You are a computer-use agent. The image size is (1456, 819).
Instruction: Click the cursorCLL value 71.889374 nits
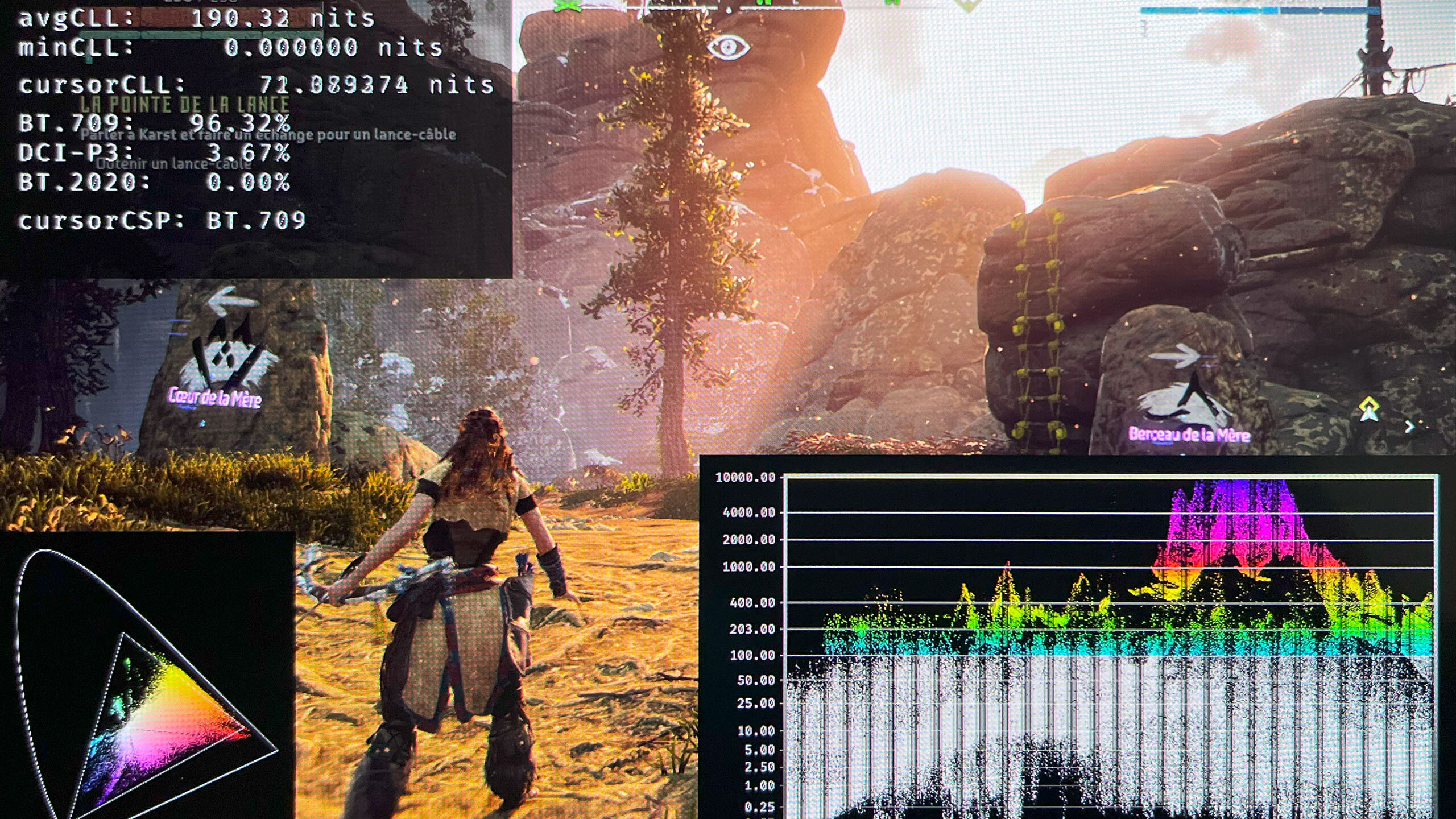(x=377, y=85)
